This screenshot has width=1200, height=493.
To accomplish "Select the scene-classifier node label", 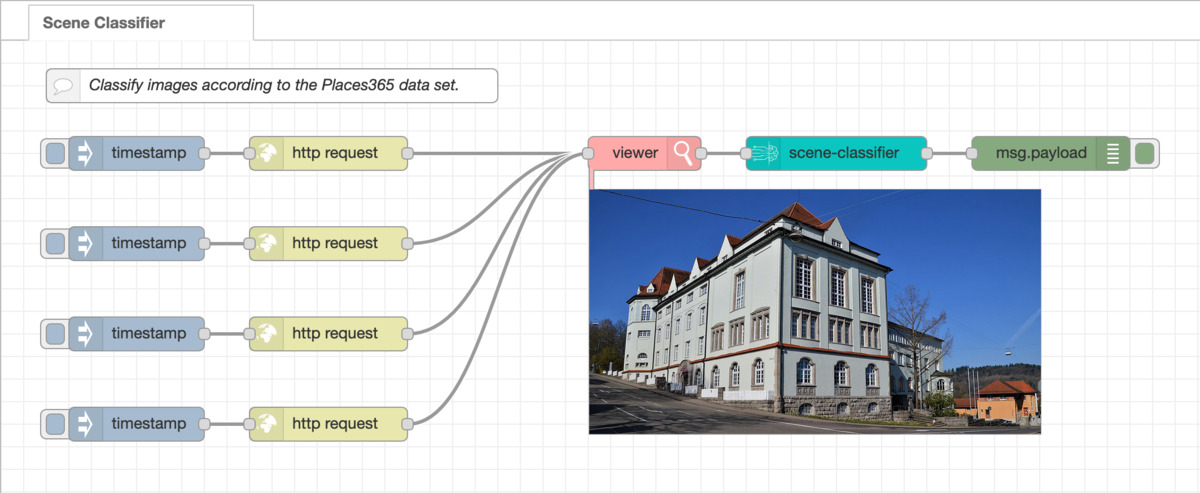I will coord(844,153).
